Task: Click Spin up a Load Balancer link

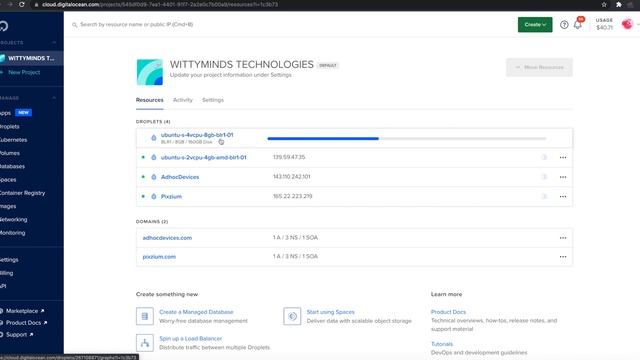Action: click(191, 339)
